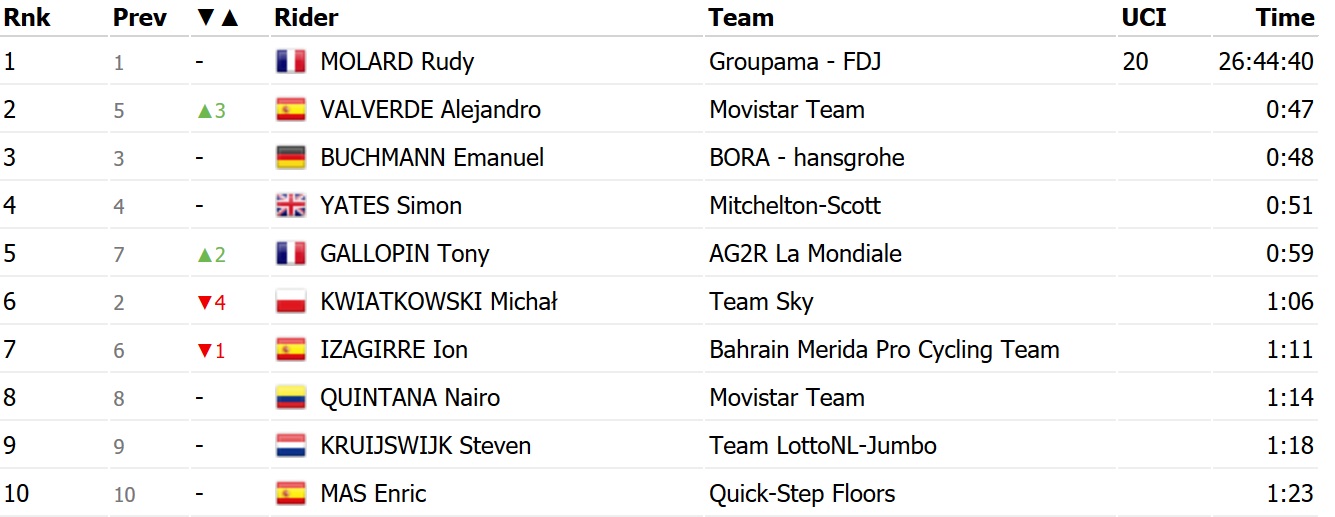Image resolution: width=1335 pixels, height=517 pixels.
Task: Click the Team column header
Action: coord(741,18)
